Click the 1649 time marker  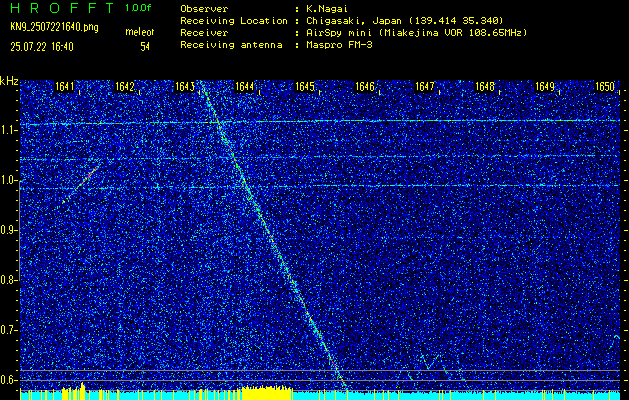coord(545,87)
